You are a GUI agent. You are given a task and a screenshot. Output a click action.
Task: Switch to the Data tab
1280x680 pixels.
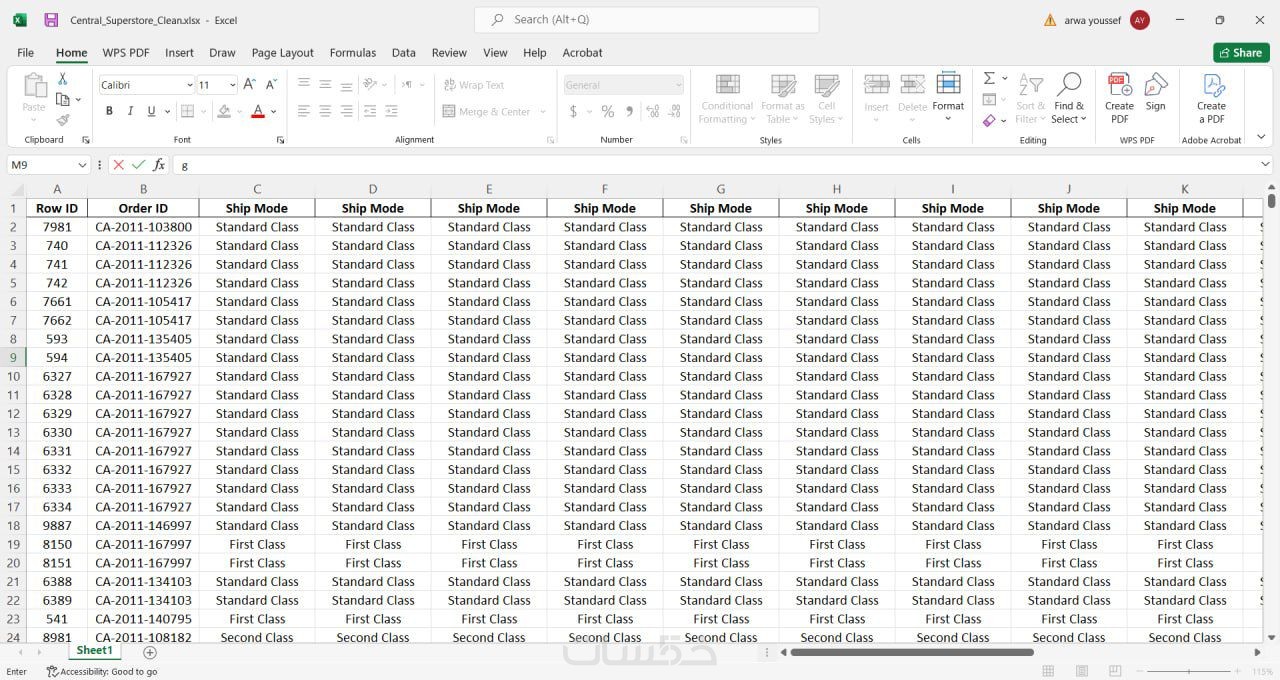[x=404, y=53]
